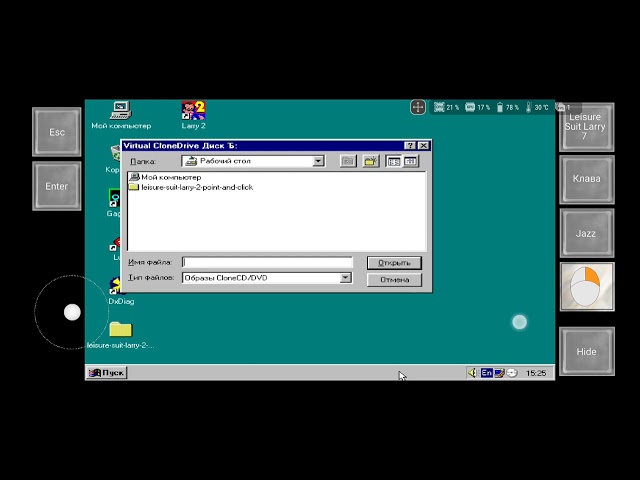The image size is (640, 480).
Task: Tap the CPU 21 % usage indicator
Action: coord(447,107)
